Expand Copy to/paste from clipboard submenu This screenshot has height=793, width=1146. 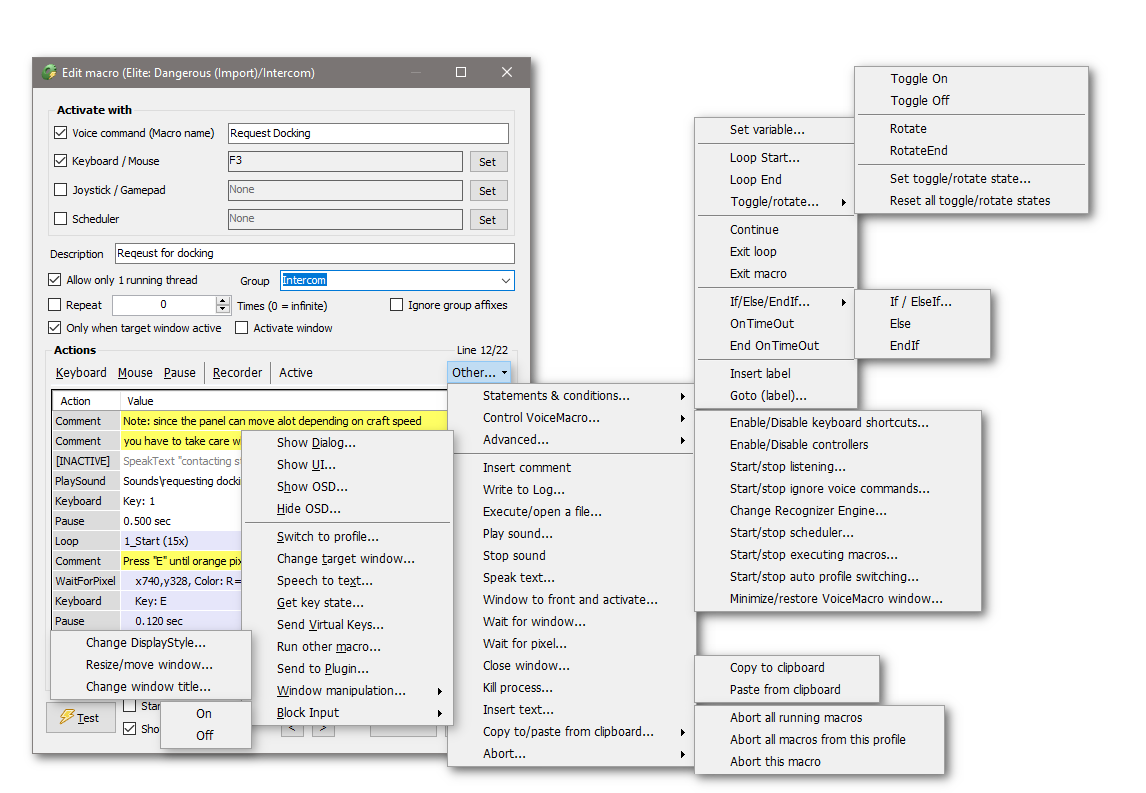(570, 732)
